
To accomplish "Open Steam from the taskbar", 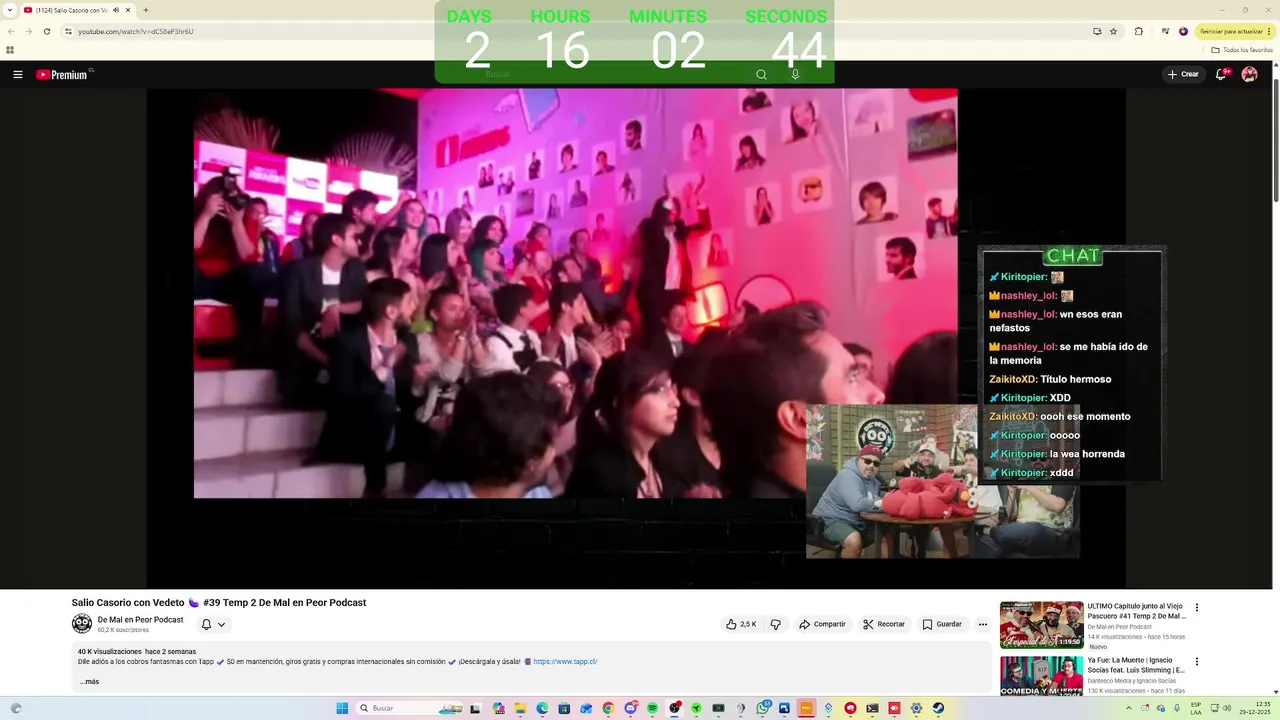I will coord(938,708).
